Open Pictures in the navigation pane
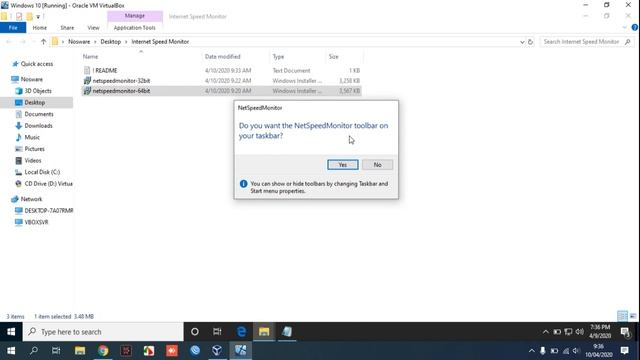 [34, 149]
